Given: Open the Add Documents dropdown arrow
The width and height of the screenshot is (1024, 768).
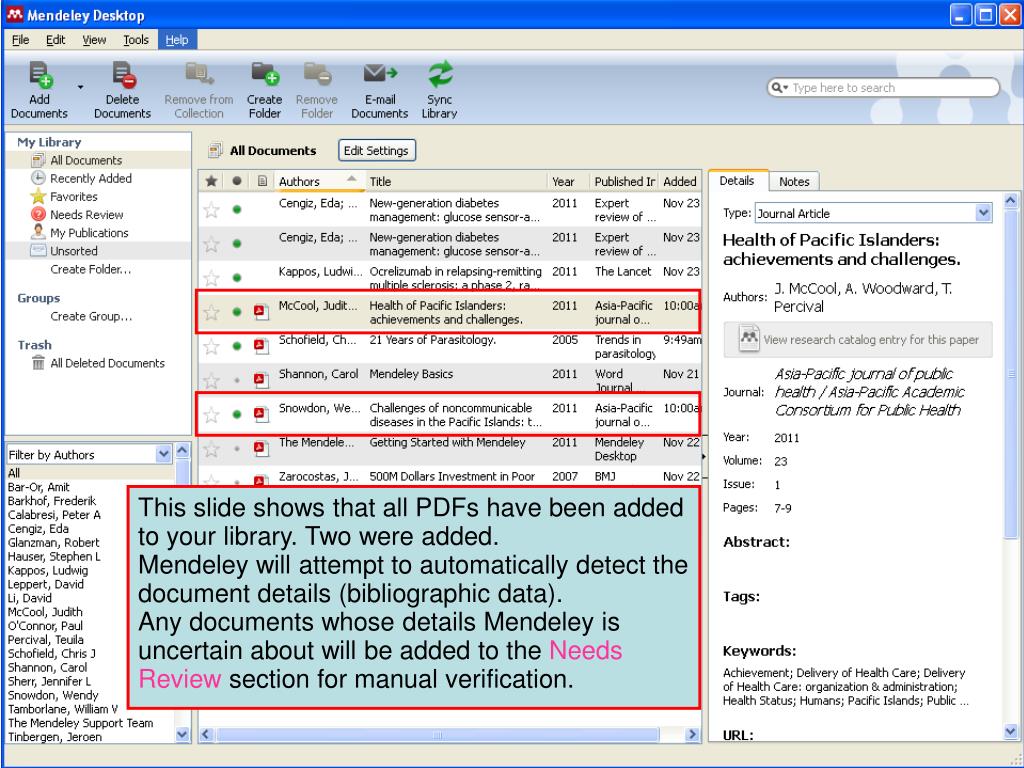Looking at the screenshot, I should click(80, 87).
